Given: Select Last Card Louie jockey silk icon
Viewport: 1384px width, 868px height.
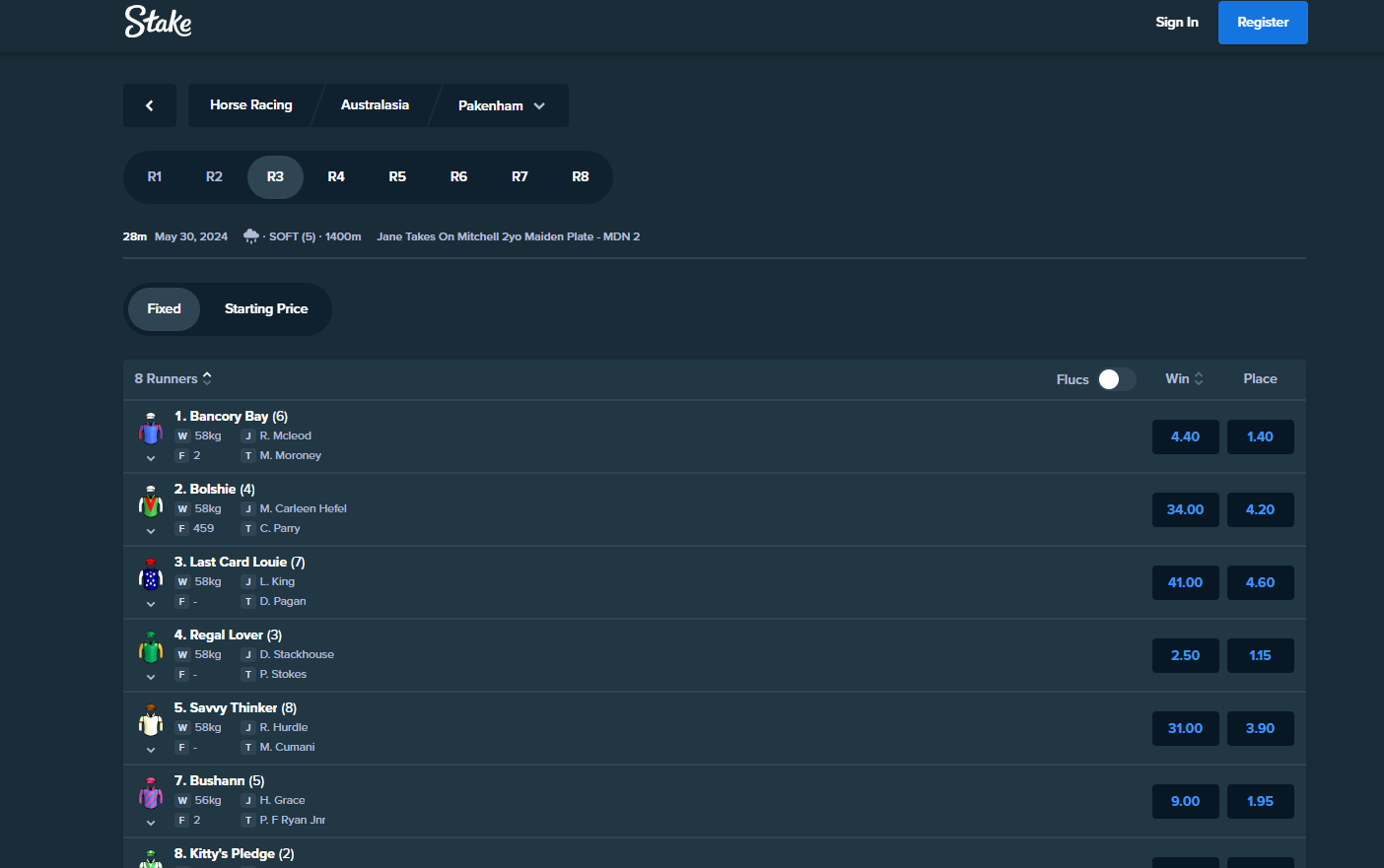Looking at the screenshot, I should [x=151, y=574].
